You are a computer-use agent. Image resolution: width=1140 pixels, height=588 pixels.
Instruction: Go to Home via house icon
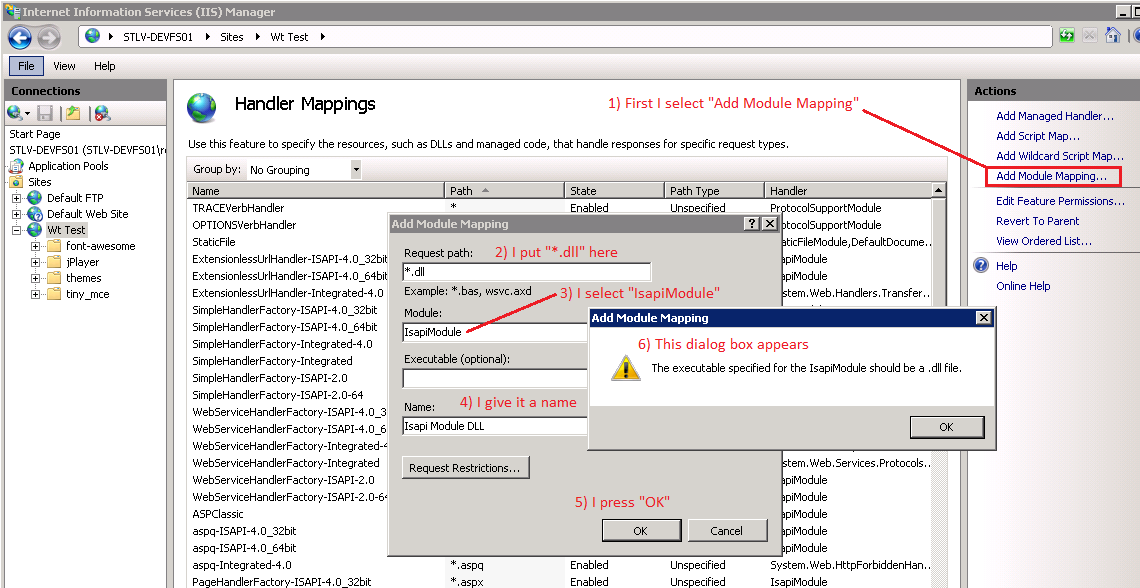tap(1111, 36)
